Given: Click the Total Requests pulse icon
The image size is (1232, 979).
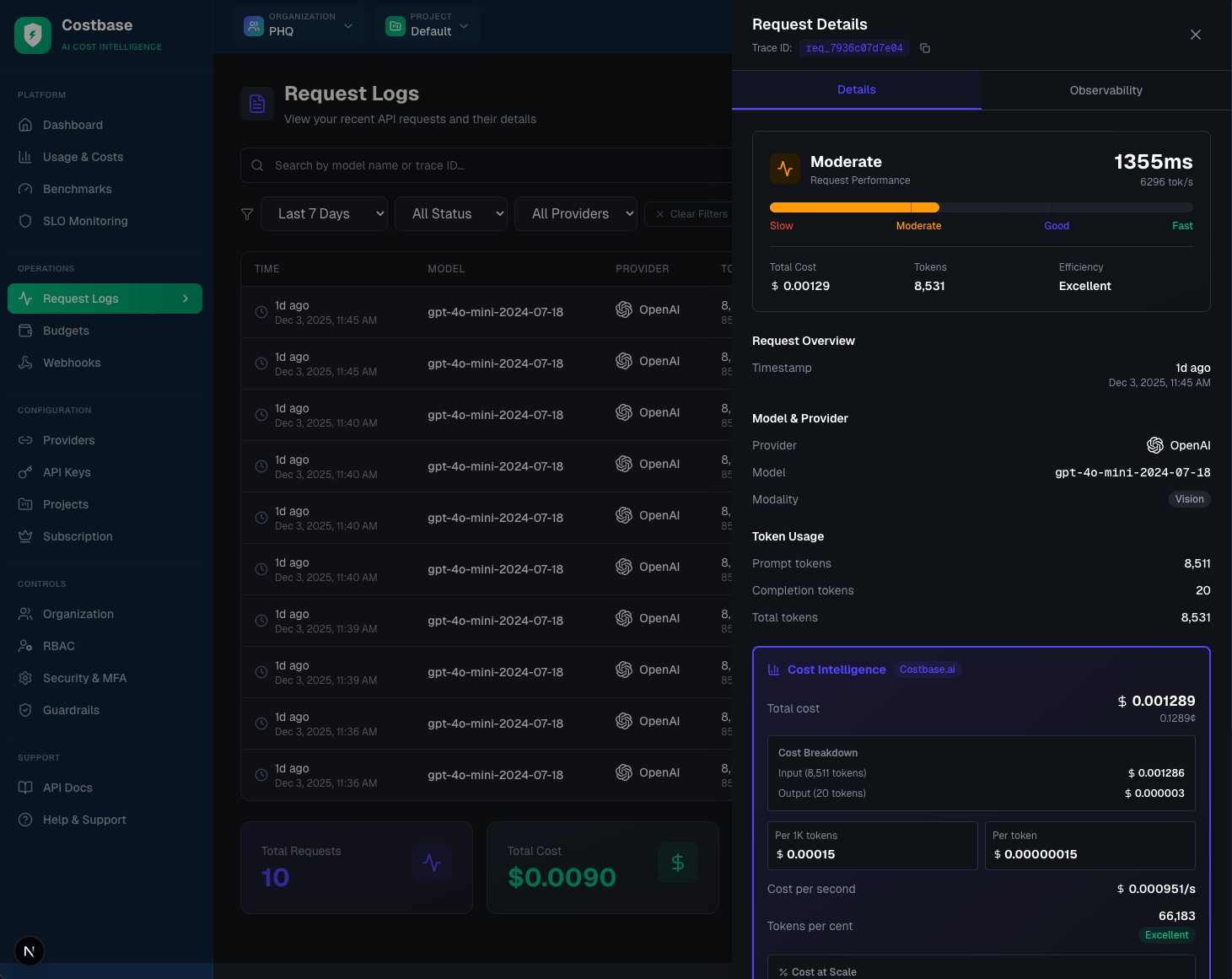Looking at the screenshot, I should coord(432,863).
